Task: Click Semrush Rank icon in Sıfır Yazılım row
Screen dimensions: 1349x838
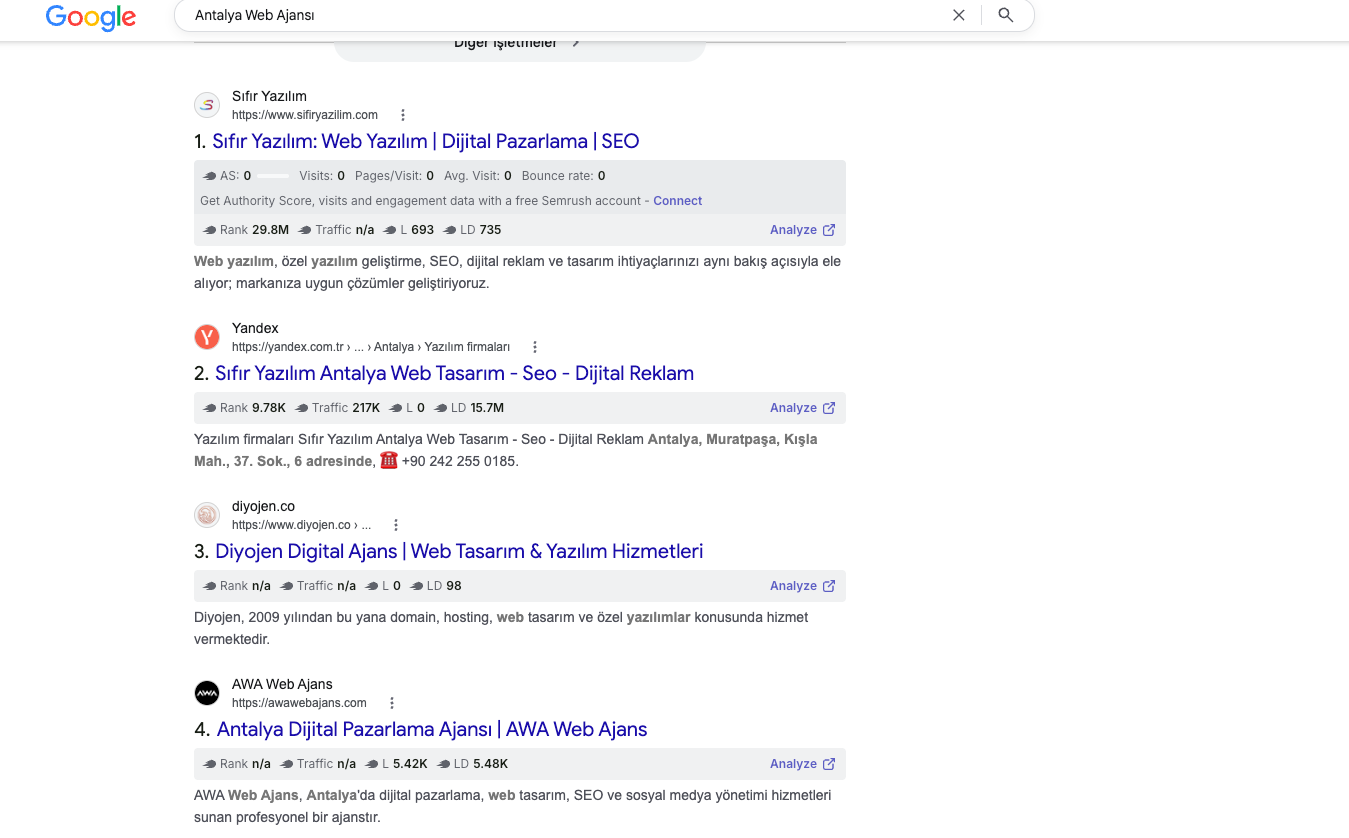Action: click(x=210, y=230)
